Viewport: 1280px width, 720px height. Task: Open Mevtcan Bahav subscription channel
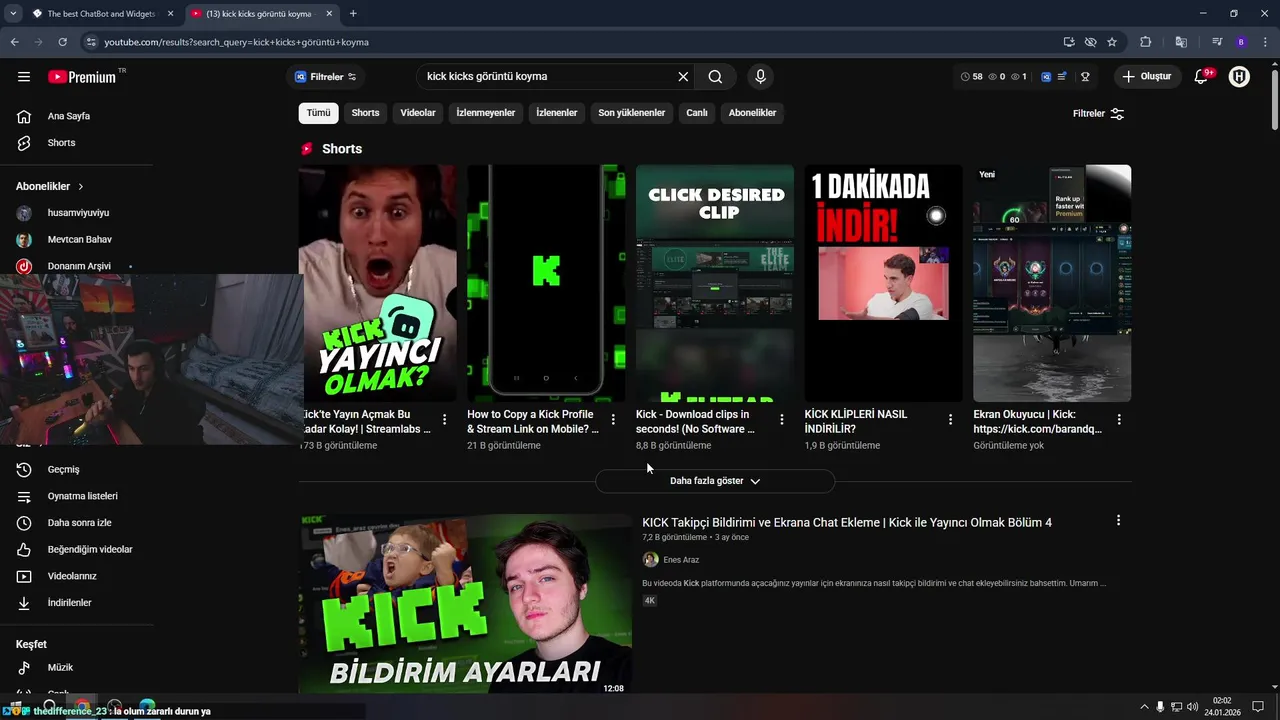pos(77,240)
